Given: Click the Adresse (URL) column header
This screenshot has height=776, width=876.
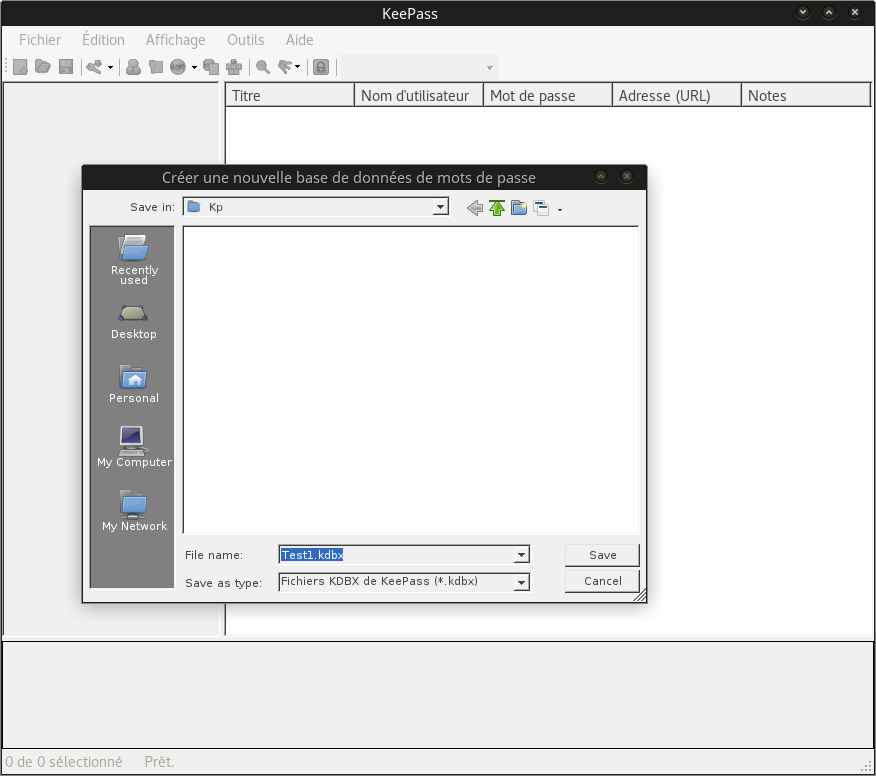Looking at the screenshot, I should pos(677,96).
